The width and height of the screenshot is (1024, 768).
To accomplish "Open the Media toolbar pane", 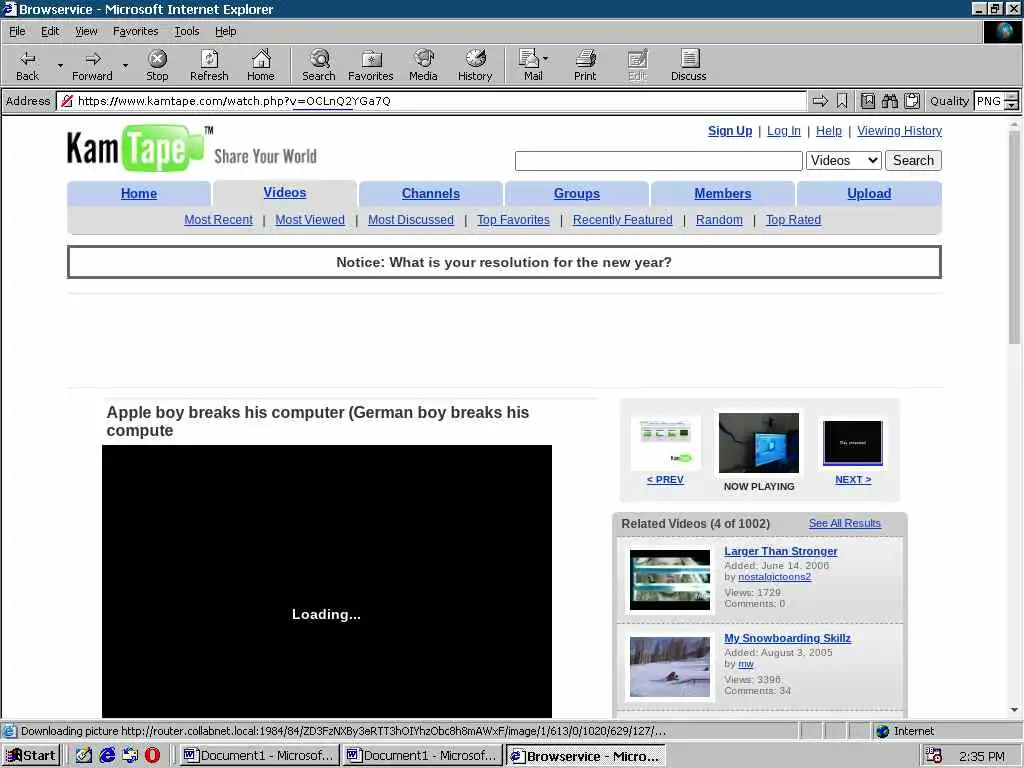I will [423, 65].
